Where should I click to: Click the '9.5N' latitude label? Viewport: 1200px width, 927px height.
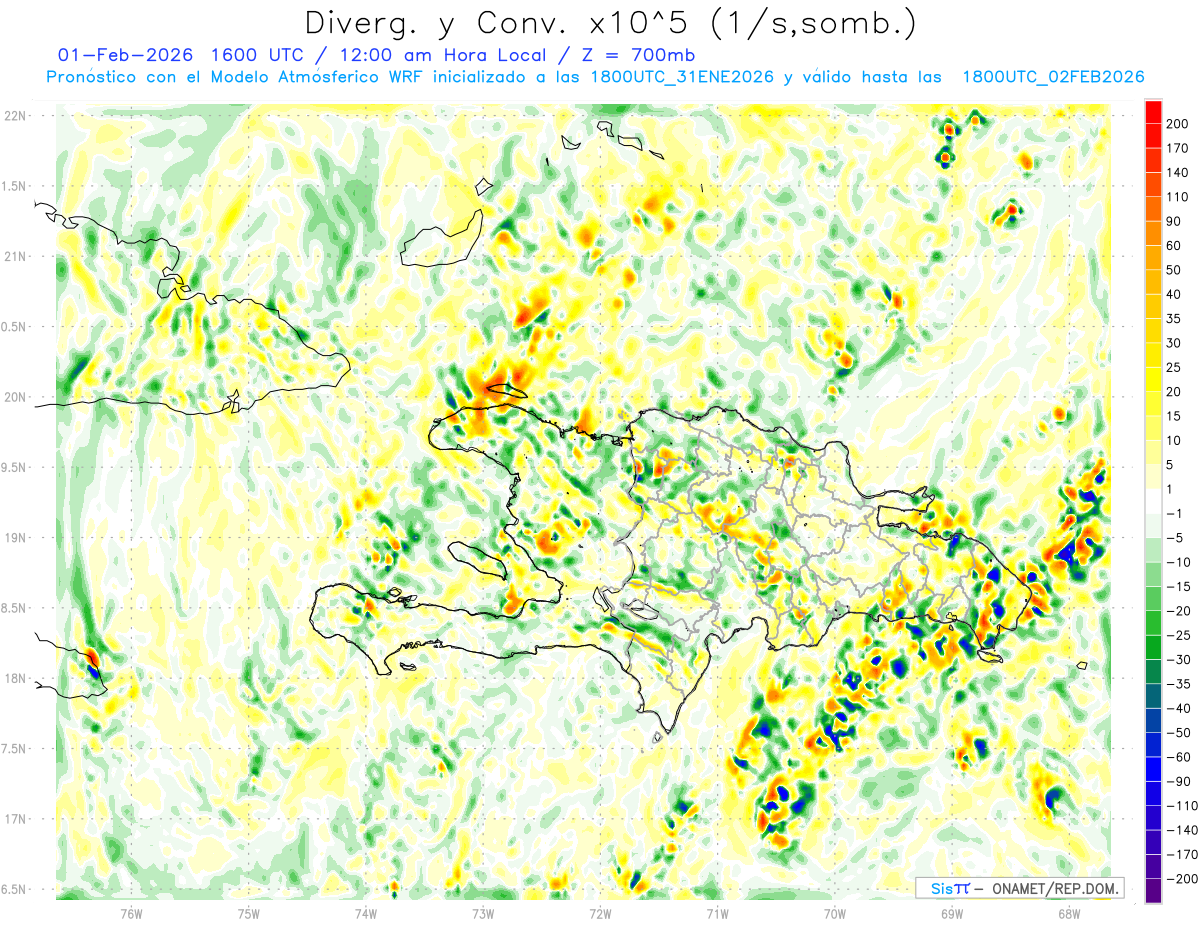[15, 468]
